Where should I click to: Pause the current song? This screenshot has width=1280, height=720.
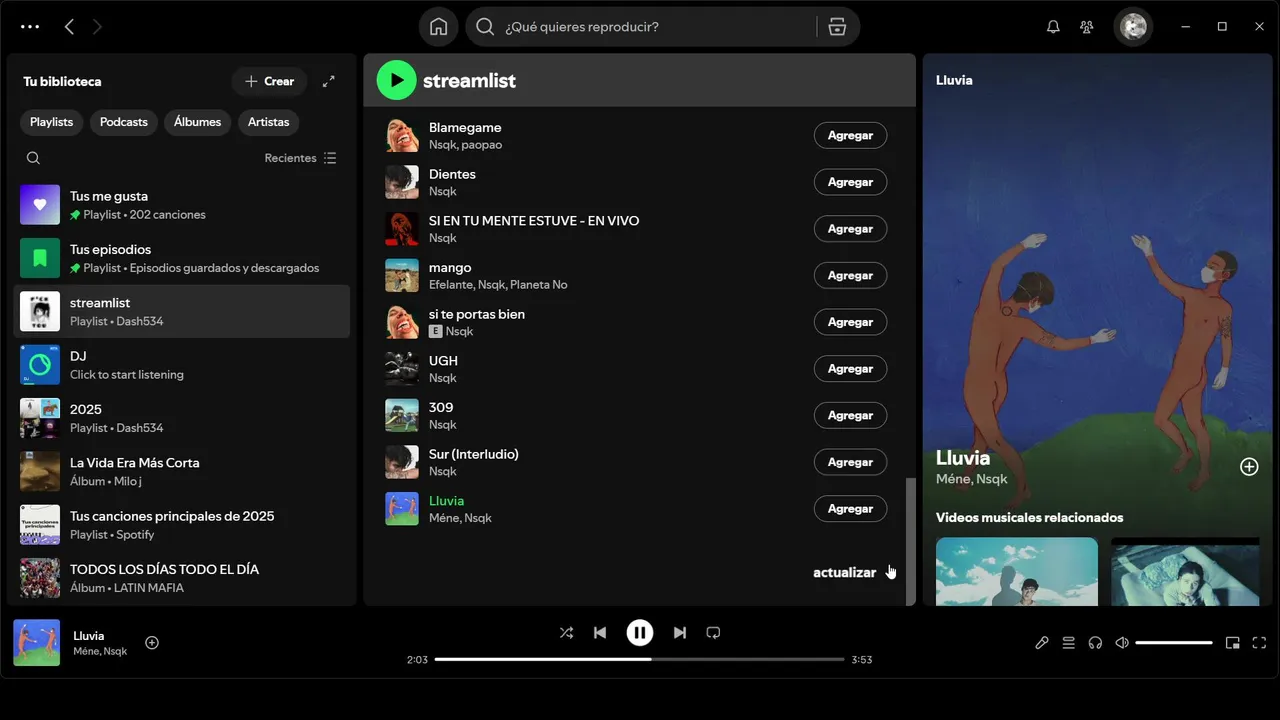point(640,633)
